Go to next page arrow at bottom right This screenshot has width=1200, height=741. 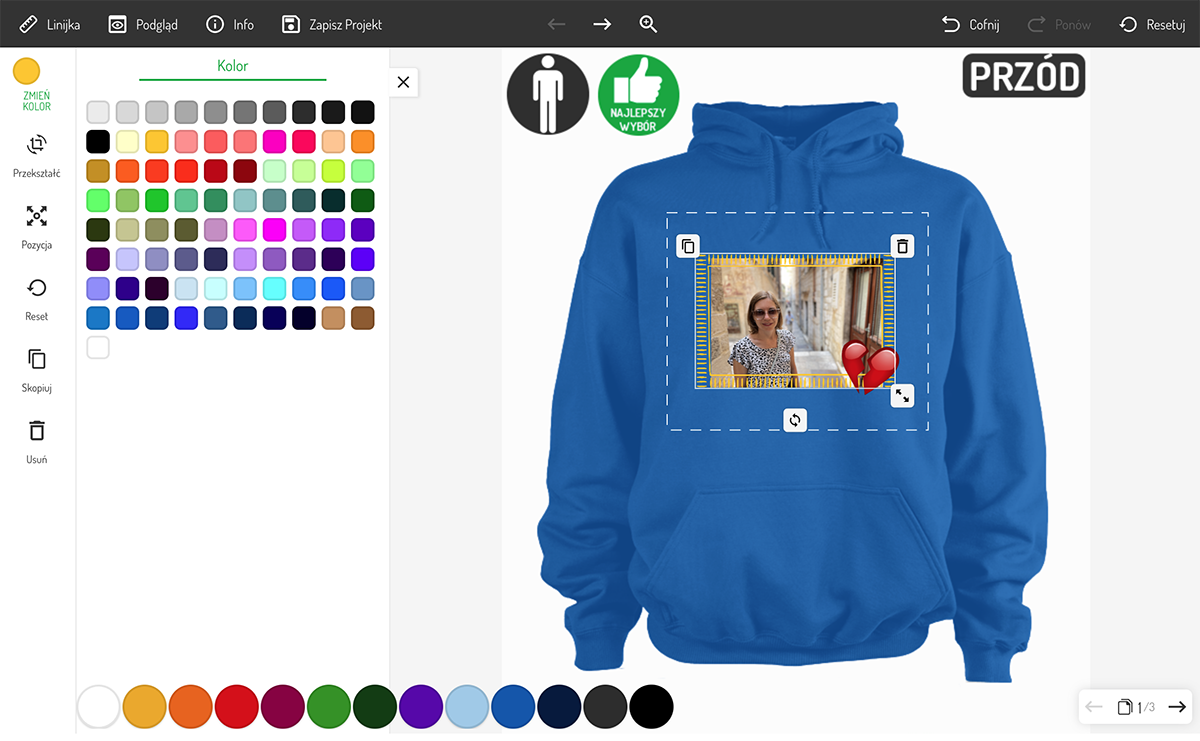point(1177,707)
